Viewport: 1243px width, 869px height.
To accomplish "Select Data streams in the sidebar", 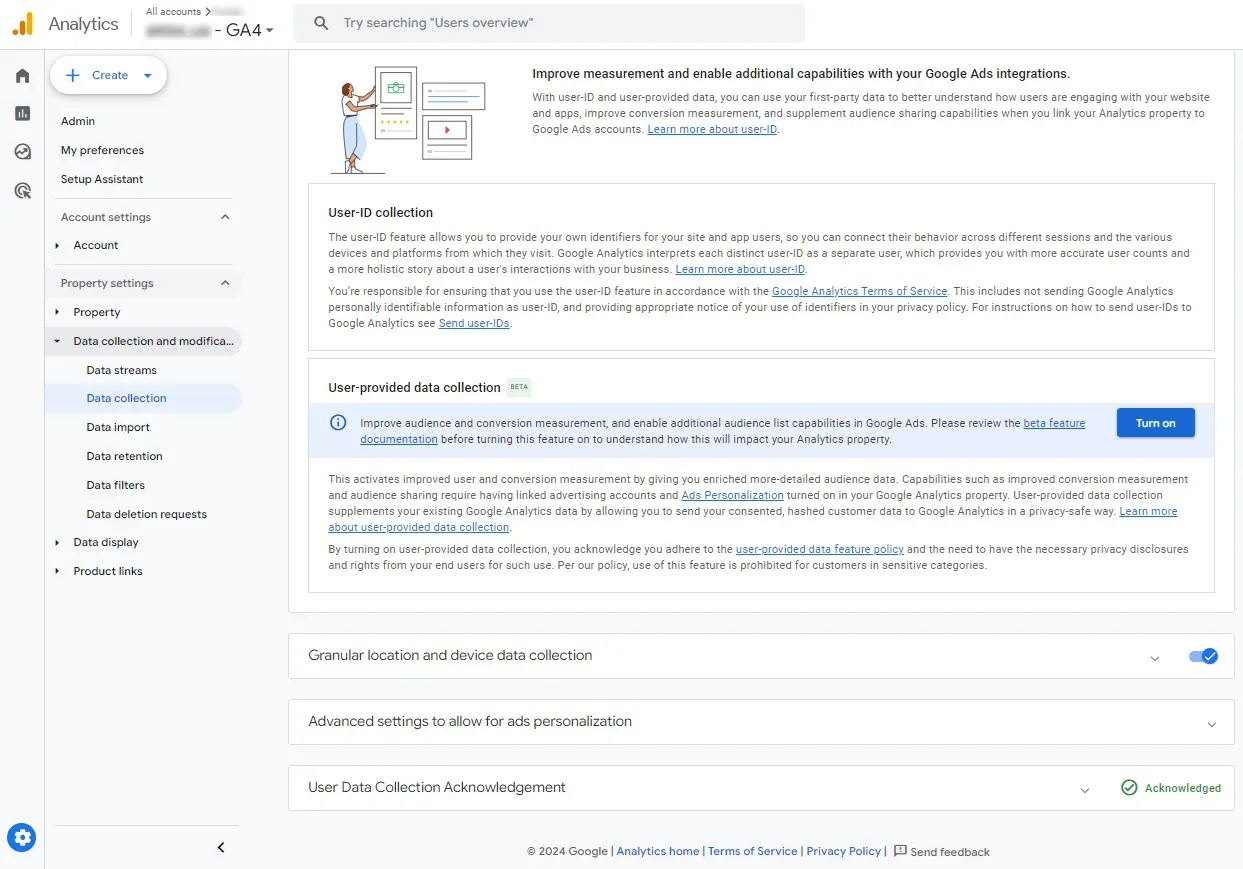I will pos(121,370).
